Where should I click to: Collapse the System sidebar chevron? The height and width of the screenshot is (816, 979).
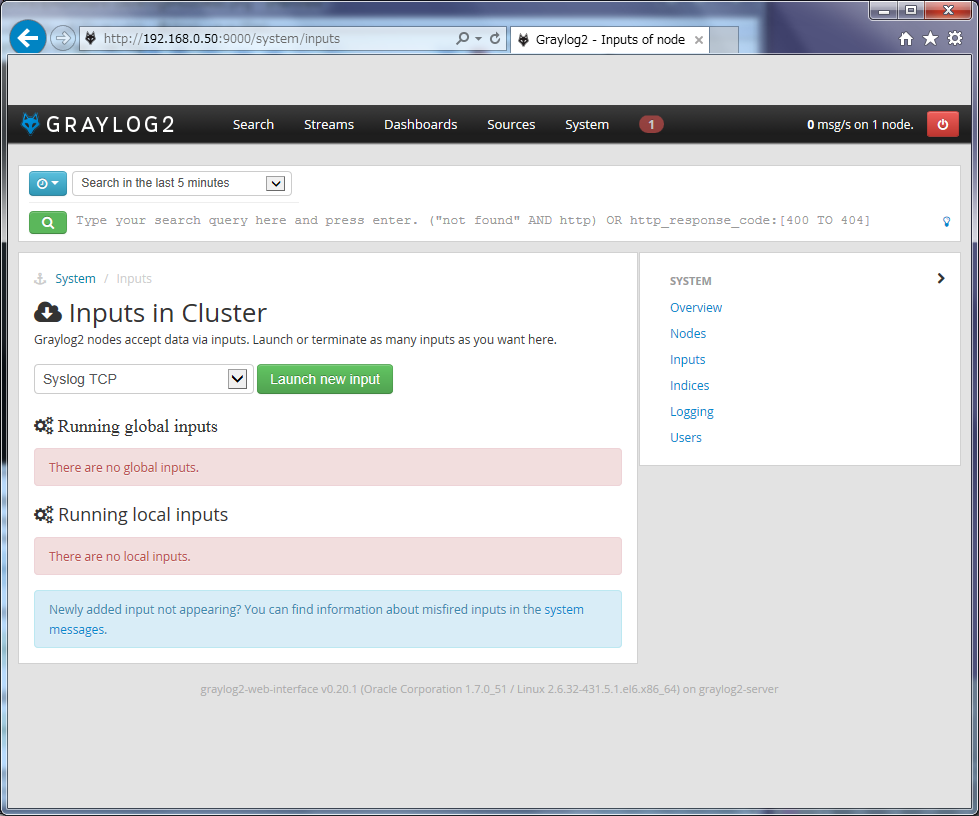coord(941,278)
